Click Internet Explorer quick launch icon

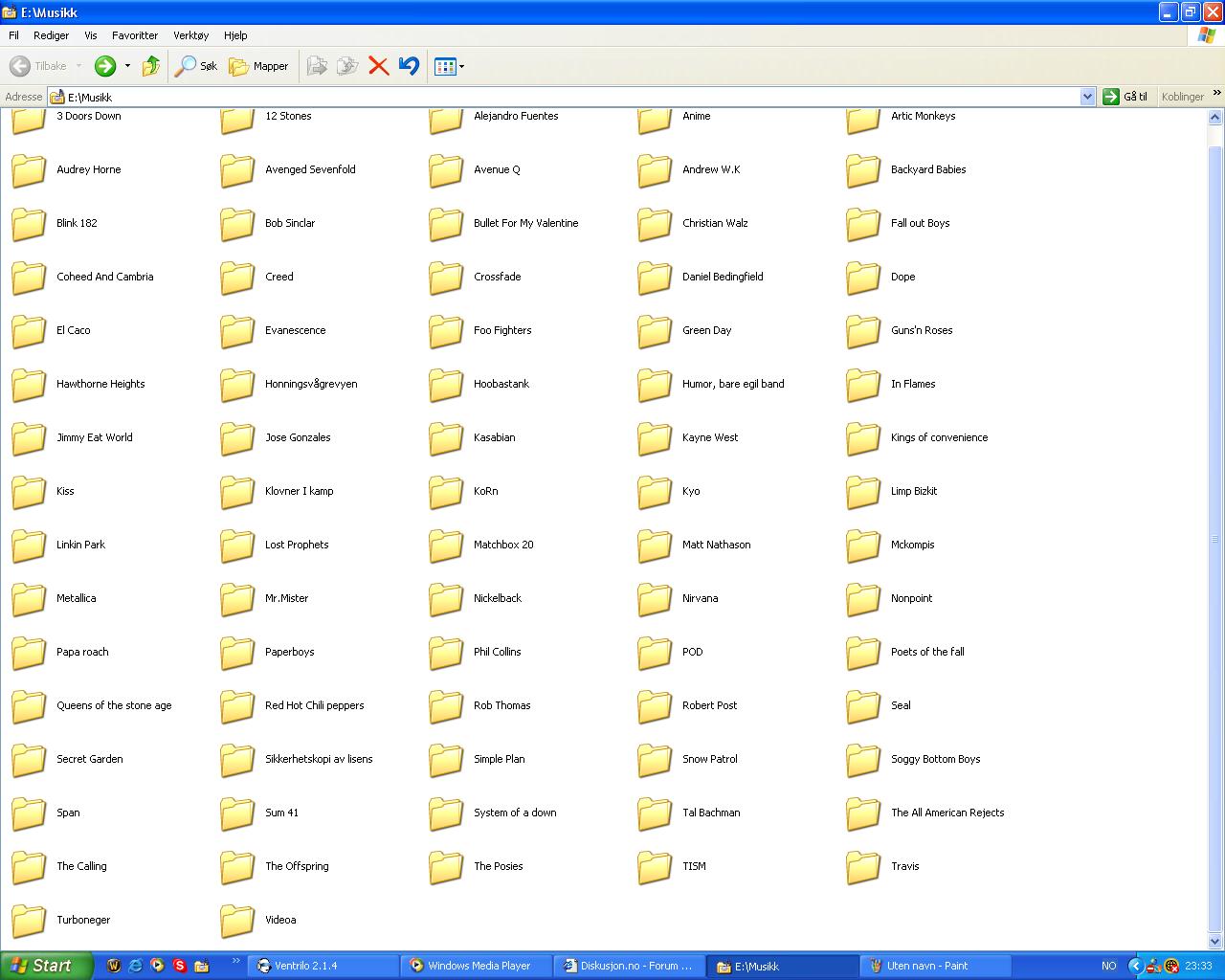pyautogui.click(x=135, y=966)
